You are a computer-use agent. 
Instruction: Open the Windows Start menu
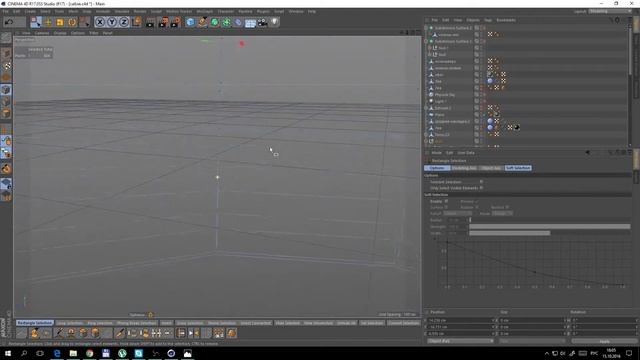8,353
